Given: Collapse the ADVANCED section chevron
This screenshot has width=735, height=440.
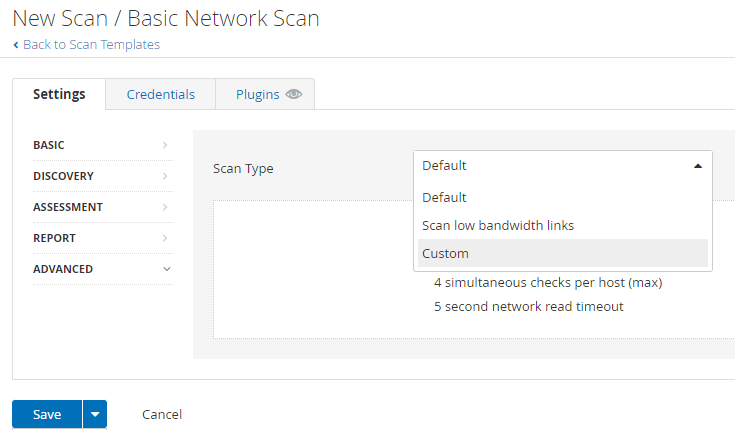Looking at the screenshot, I should (166, 269).
